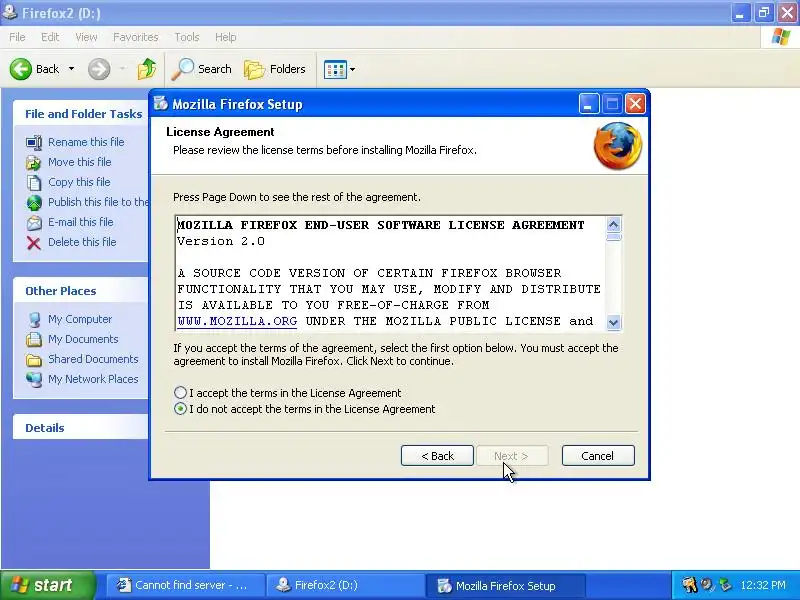The width and height of the screenshot is (800, 600).
Task: Click the Shared Documents link text
Action: 93,359
